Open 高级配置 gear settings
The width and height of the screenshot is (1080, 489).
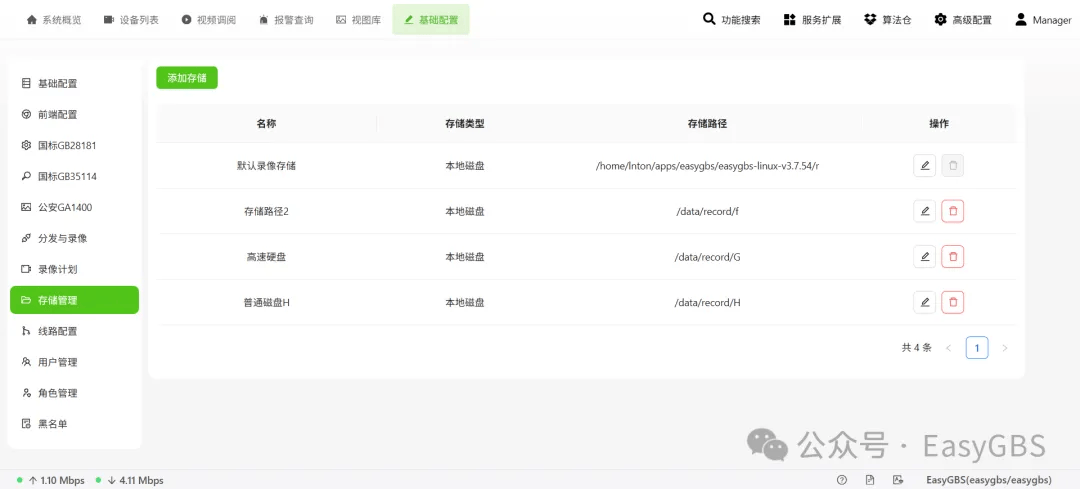click(963, 20)
